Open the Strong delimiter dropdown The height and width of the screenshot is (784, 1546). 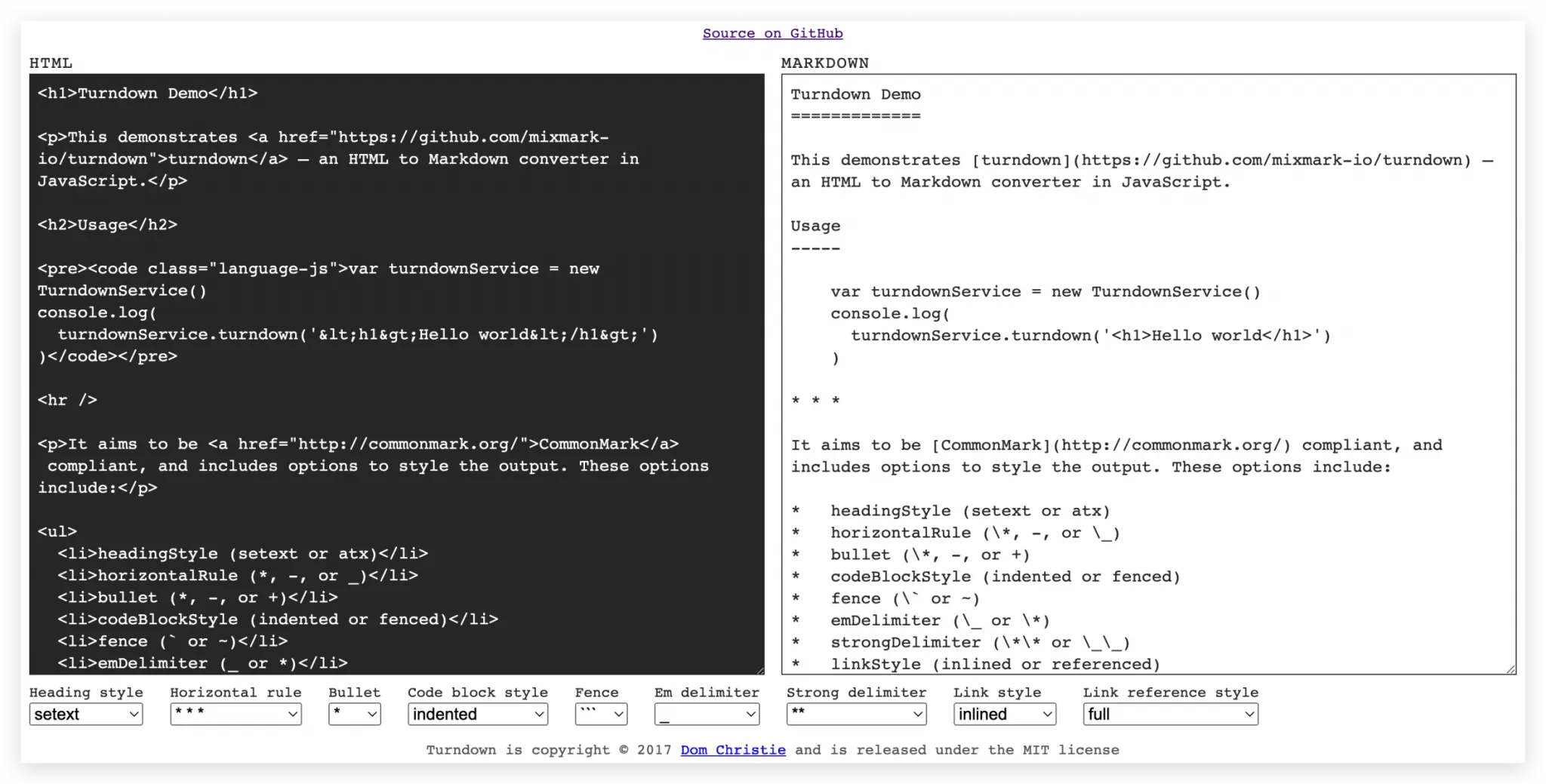coord(856,714)
